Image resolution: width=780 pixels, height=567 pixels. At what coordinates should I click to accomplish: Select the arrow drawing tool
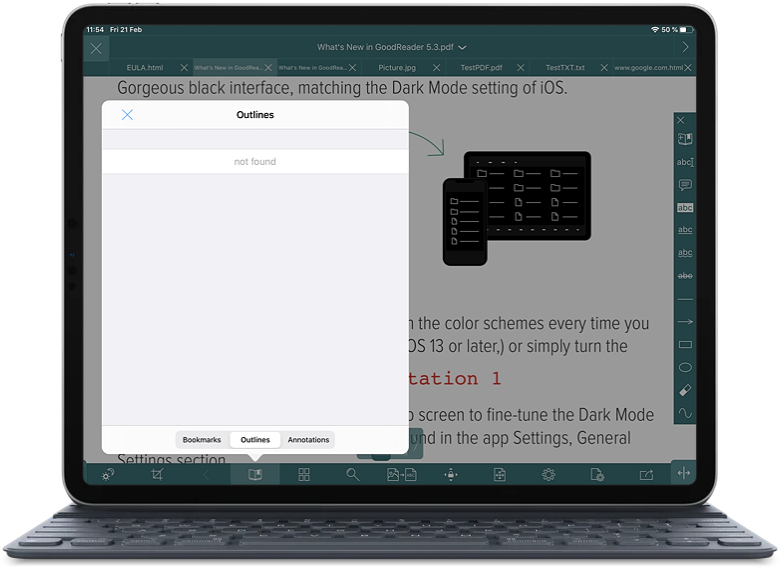tap(685, 322)
